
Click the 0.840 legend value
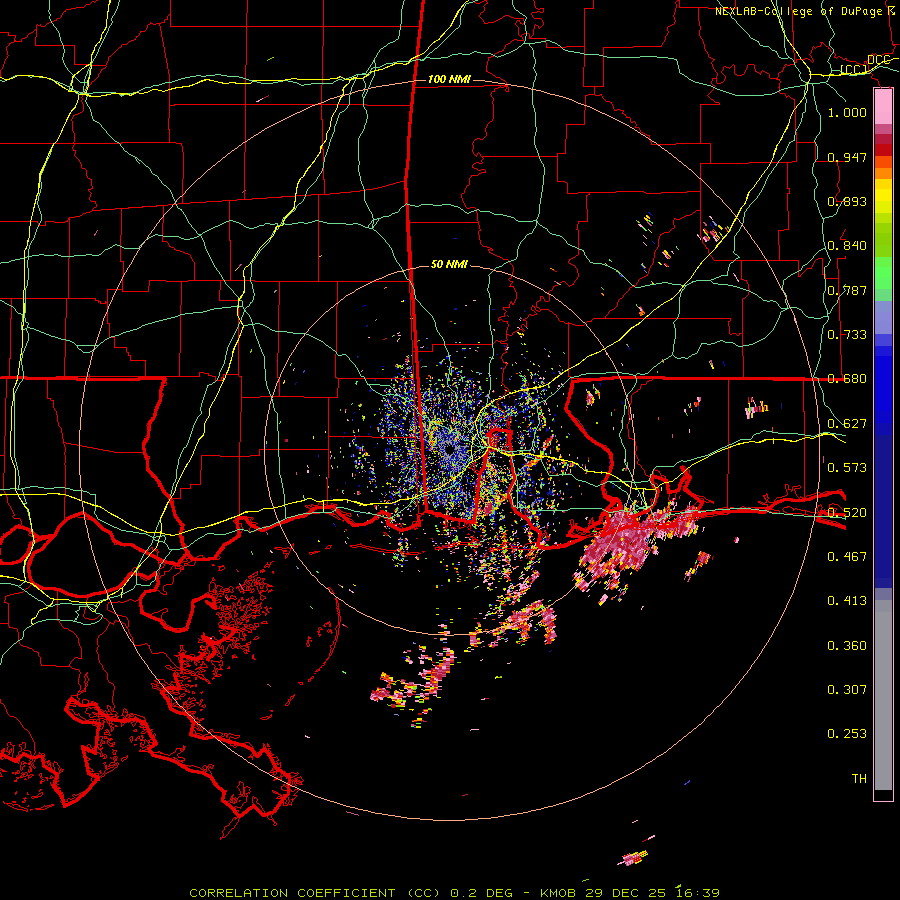point(847,246)
